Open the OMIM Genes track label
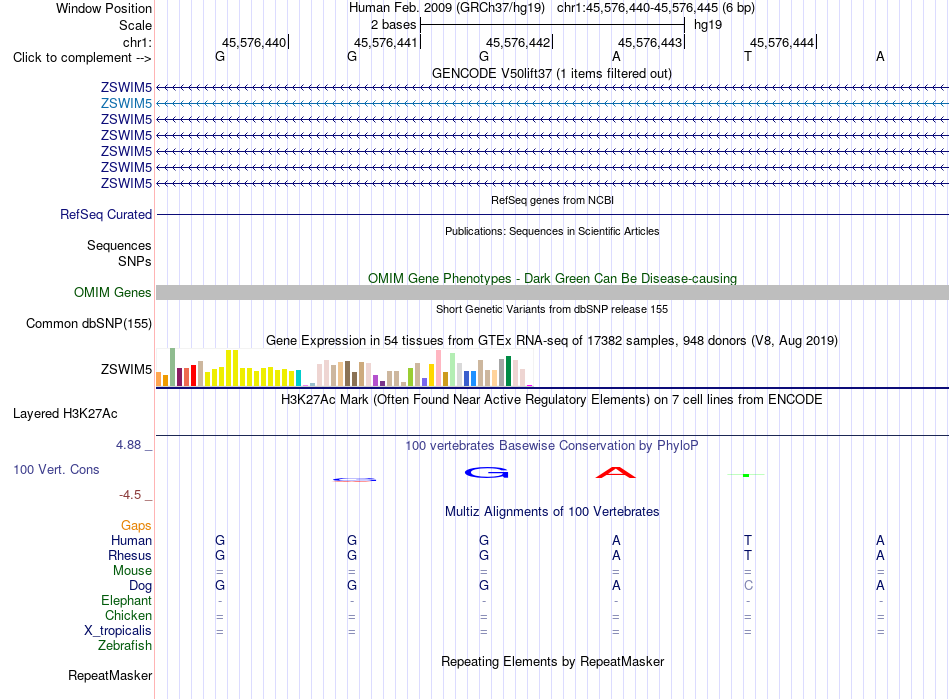This screenshot has width=950, height=699. click(112, 293)
